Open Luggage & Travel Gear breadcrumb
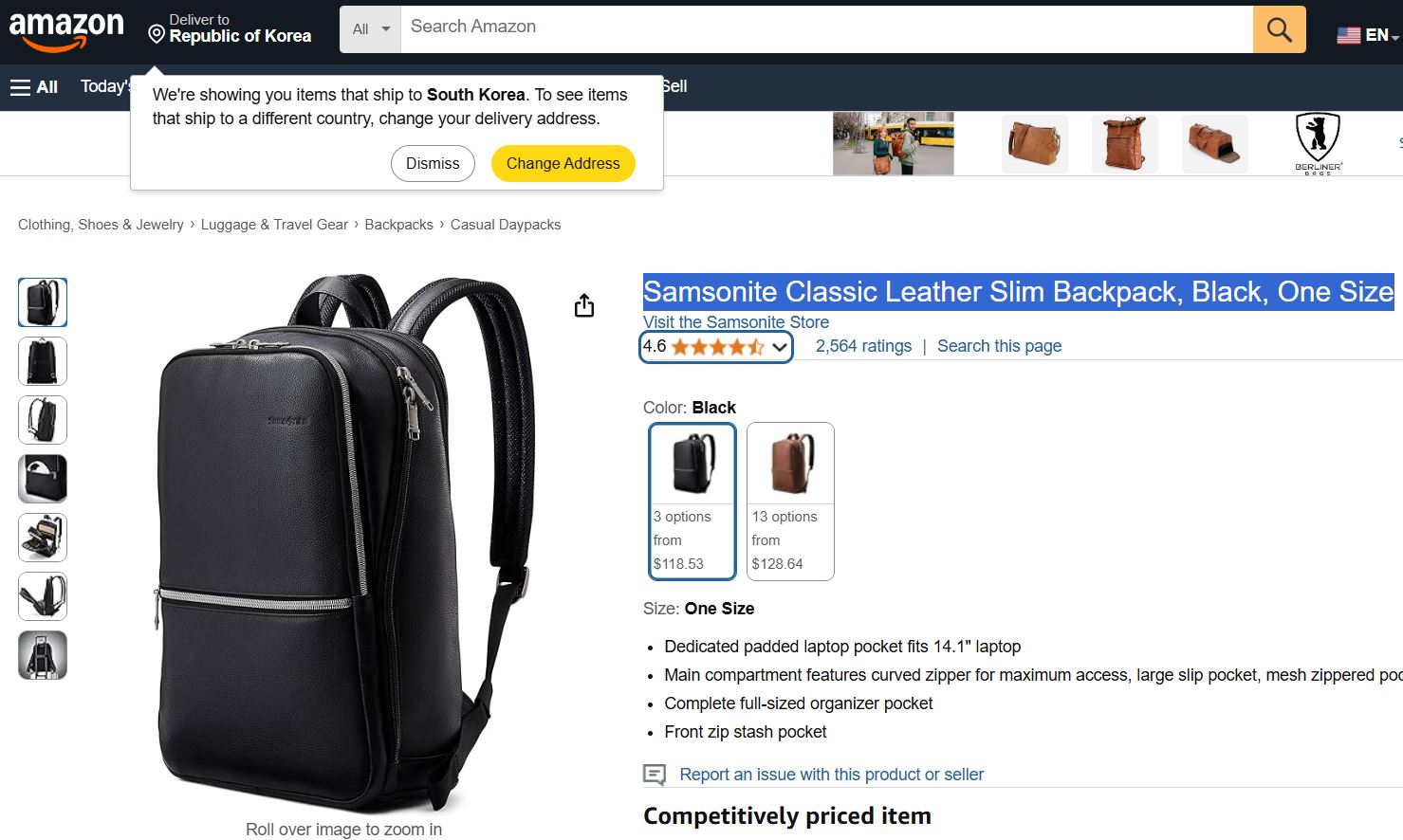1403x840 pixels. click(x=274, y=225)
